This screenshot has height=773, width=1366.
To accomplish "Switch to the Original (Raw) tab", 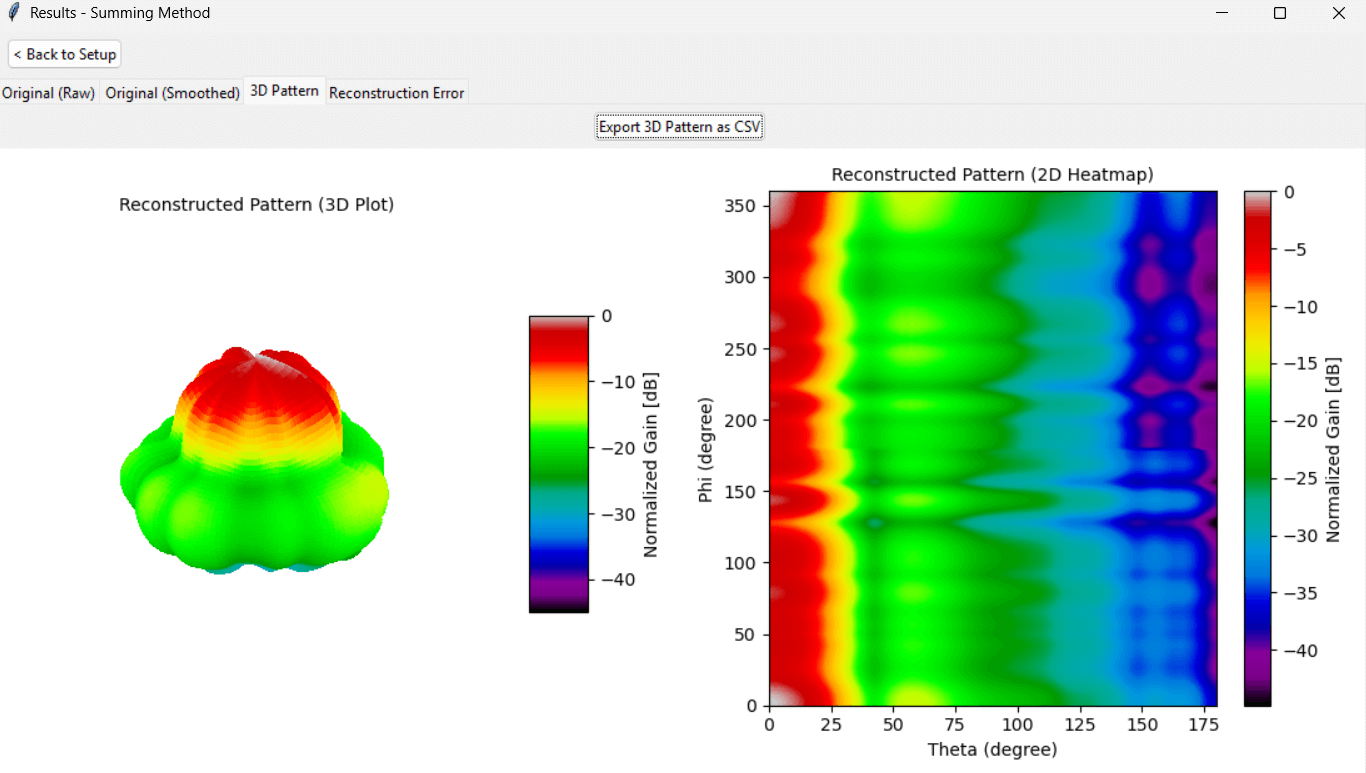I will pos(49,93).
